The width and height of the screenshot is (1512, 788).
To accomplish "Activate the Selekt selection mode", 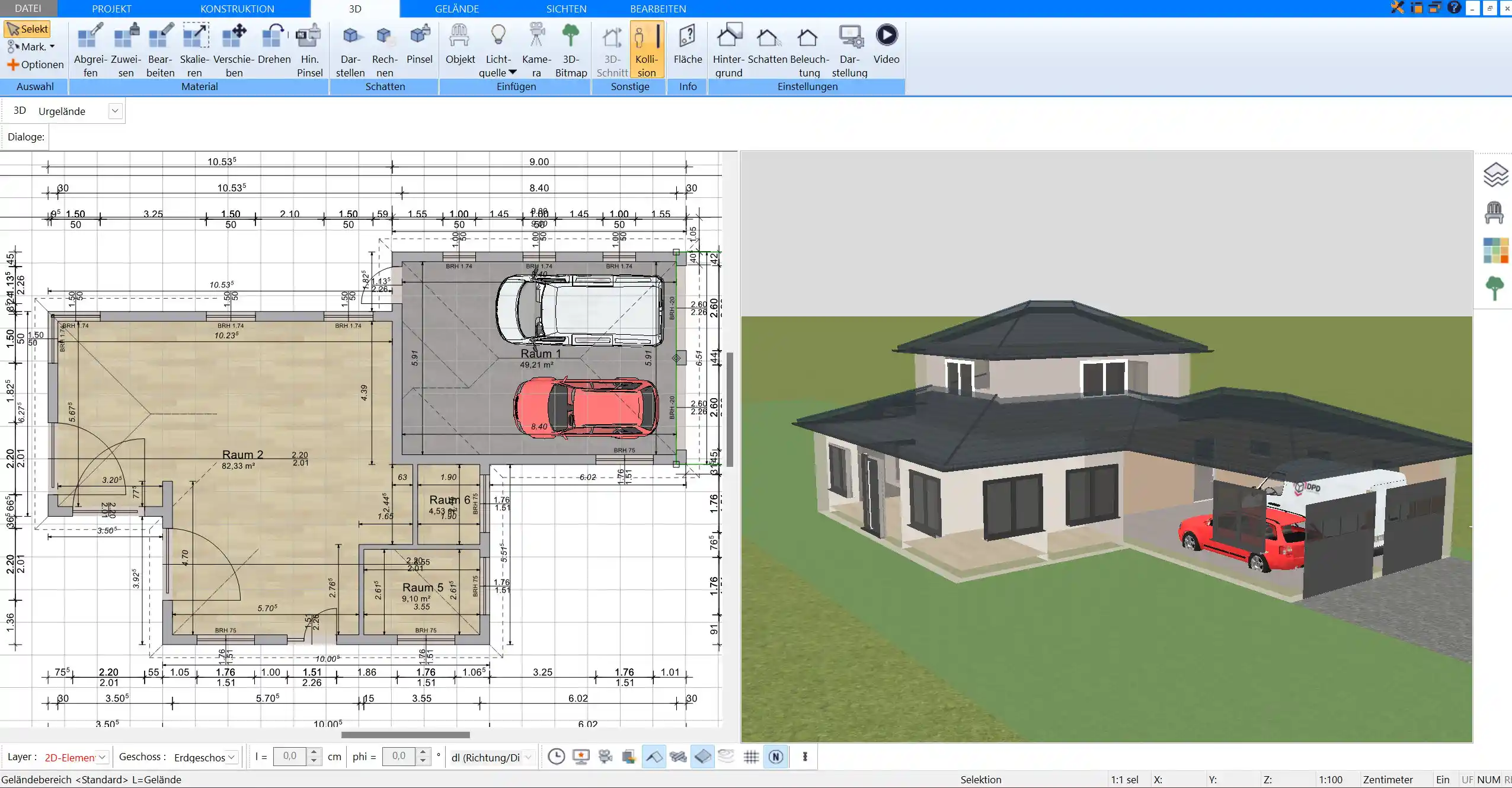I will (x=27, y=29).
